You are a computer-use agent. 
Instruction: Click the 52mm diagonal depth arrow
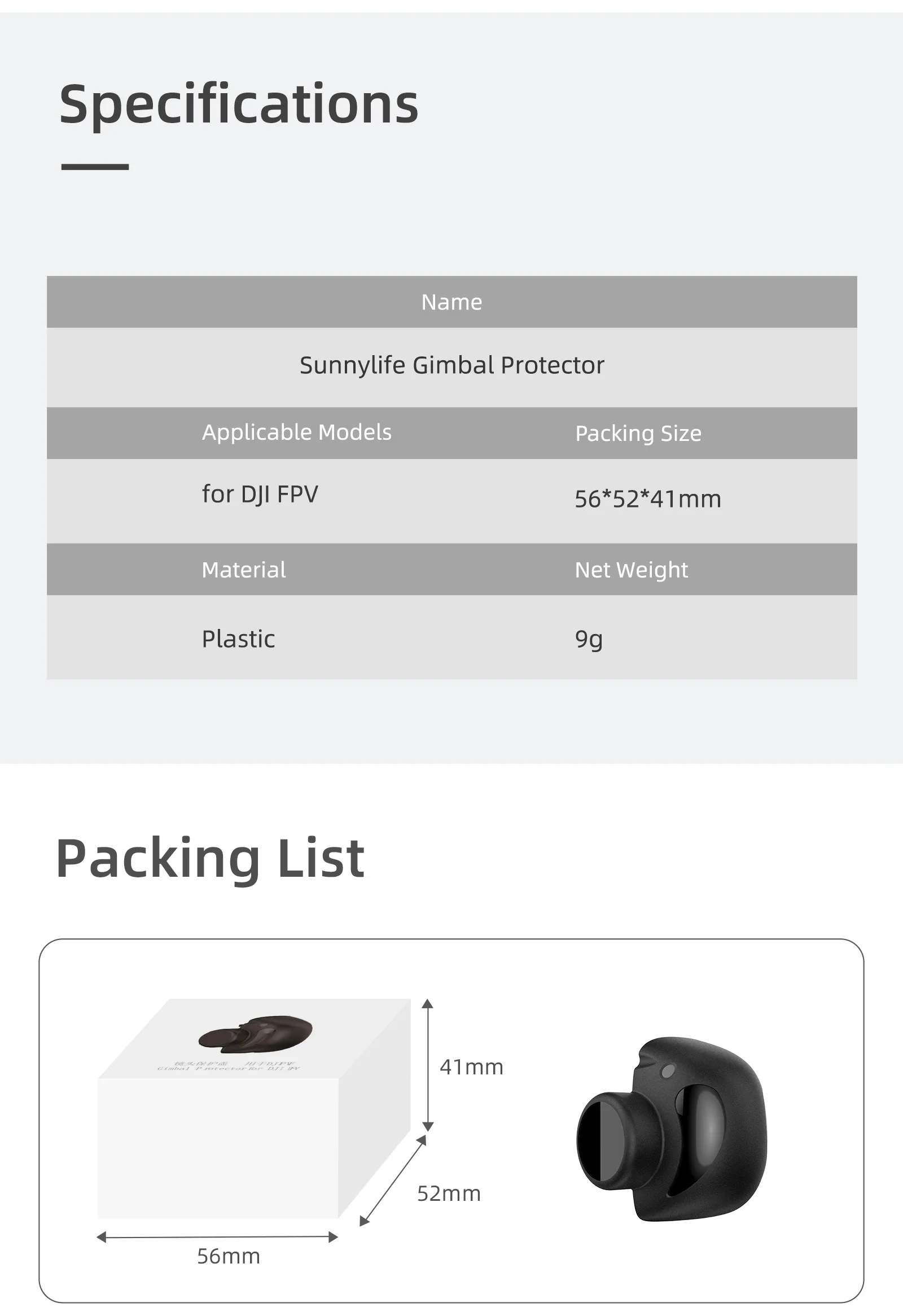[x=393, y=1181]
